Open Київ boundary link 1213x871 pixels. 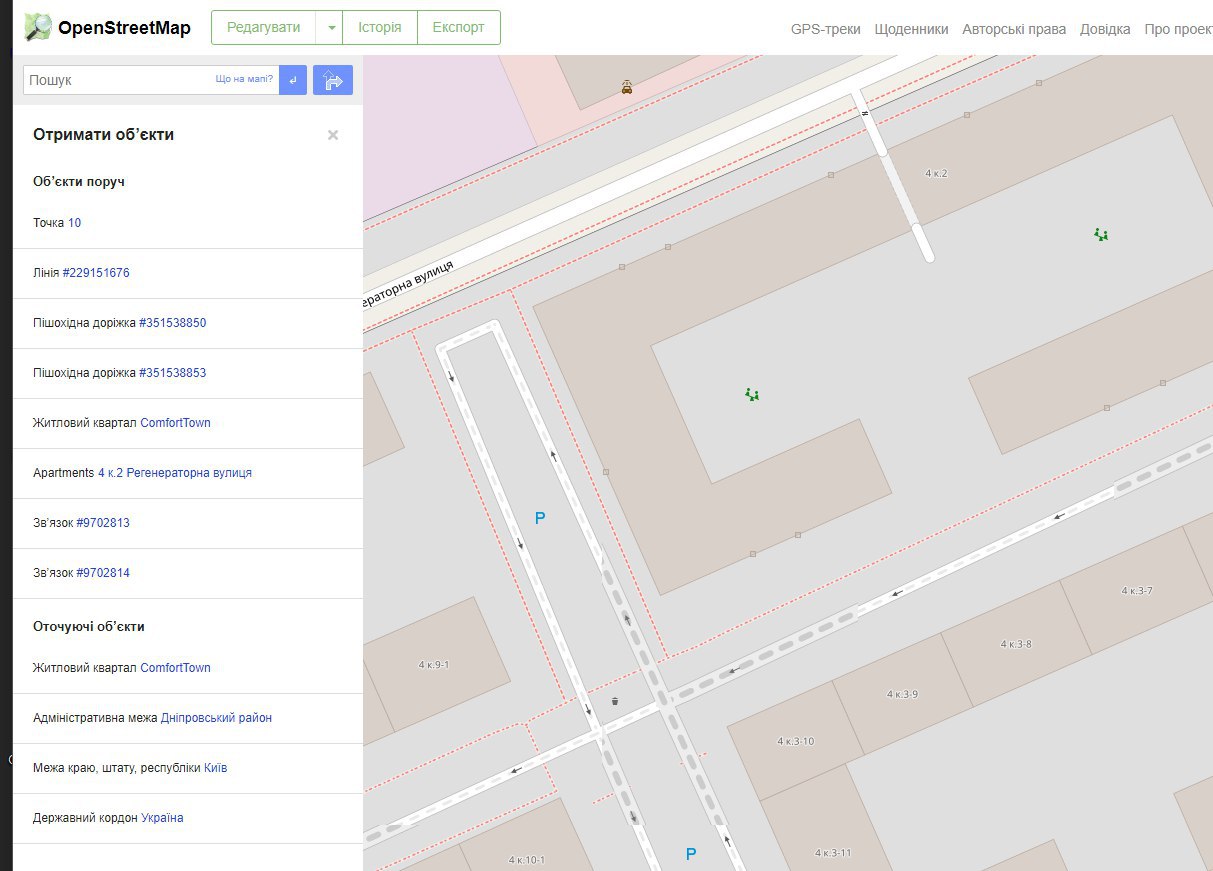216,768
